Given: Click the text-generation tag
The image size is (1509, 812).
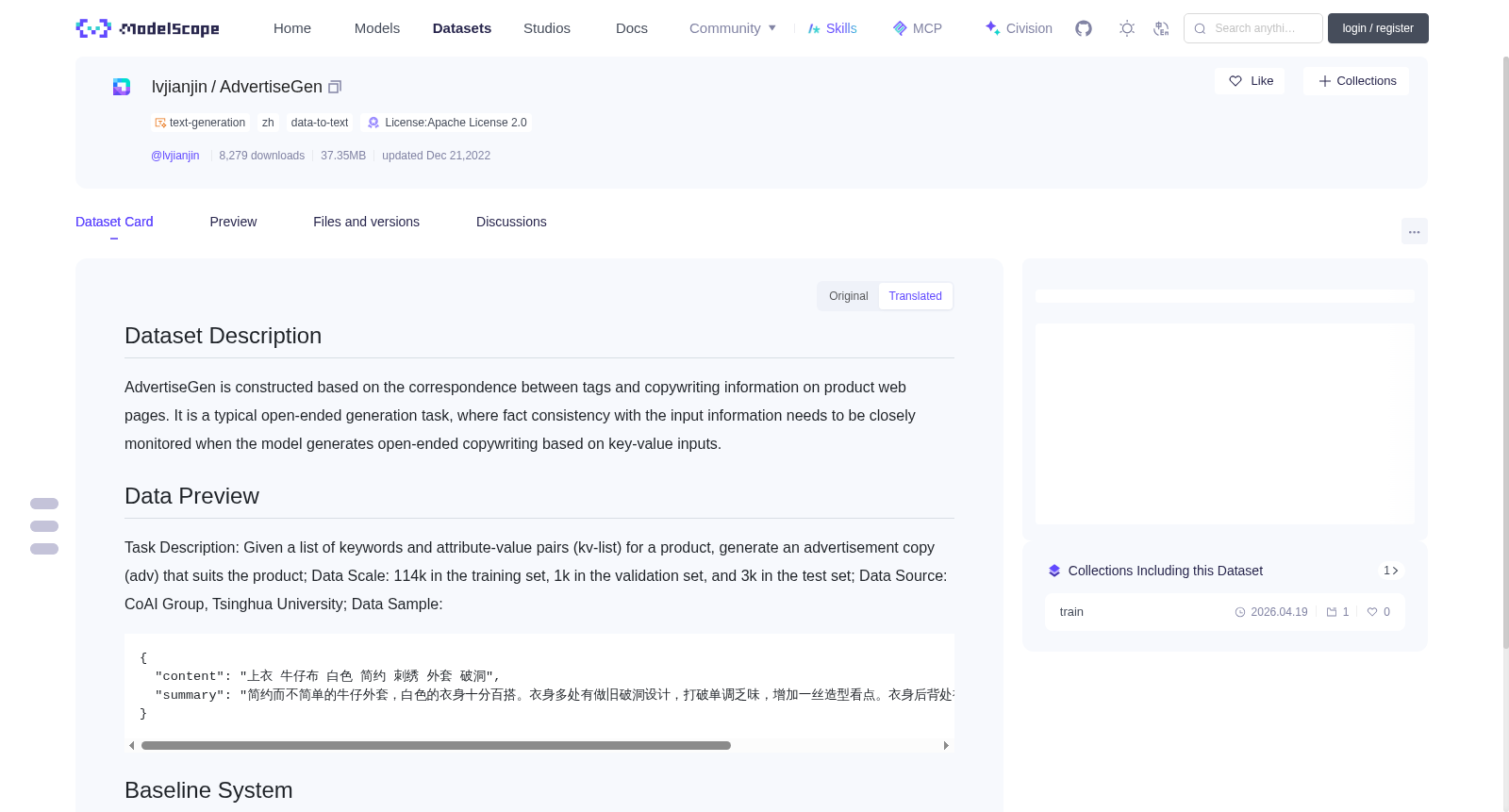Looking at the screenshot, I should [x=200, y=123].
